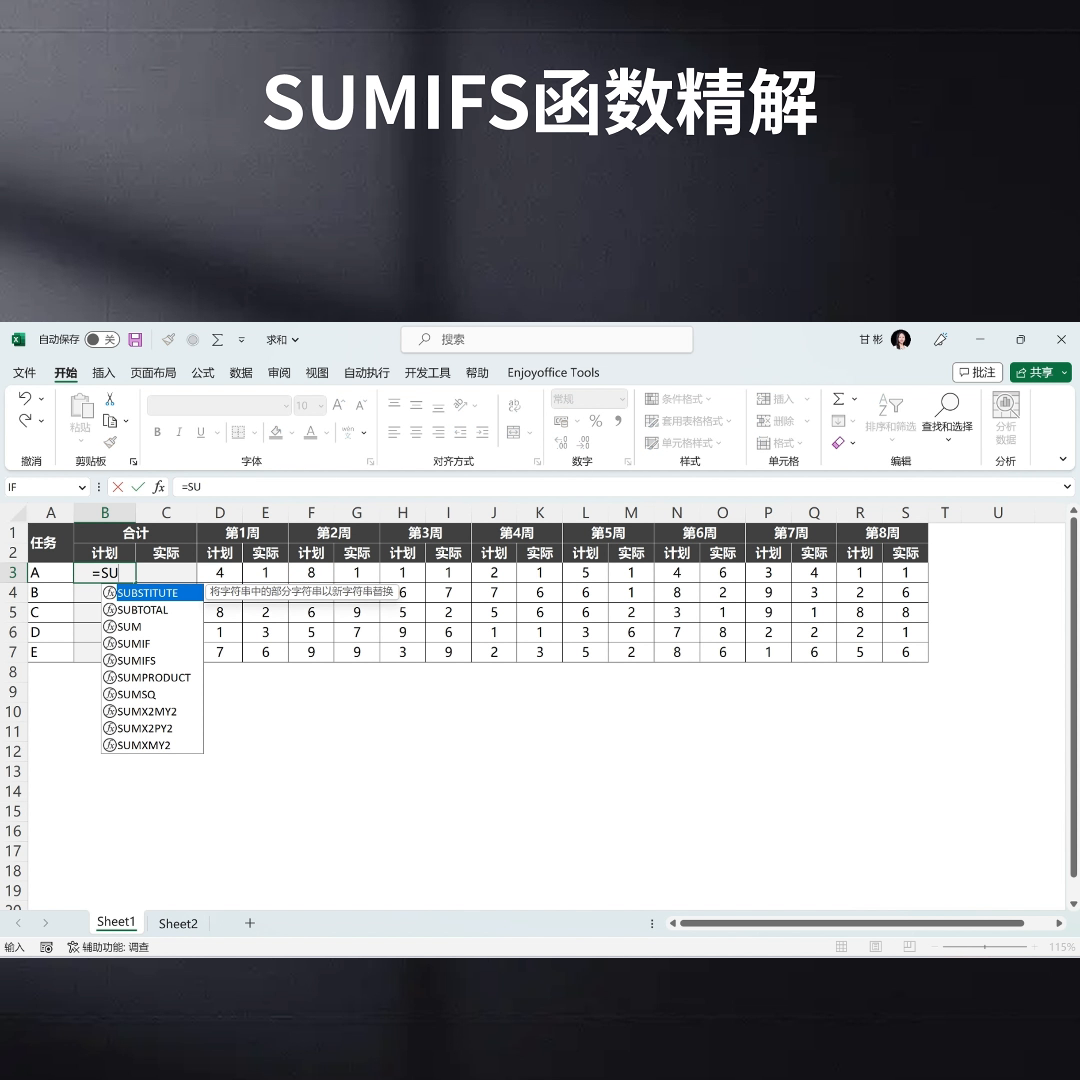The width and height of the screenshot is (1080, 1080).
Task: Click the quick access Sum dropdown
Action: tap(282, 340)
